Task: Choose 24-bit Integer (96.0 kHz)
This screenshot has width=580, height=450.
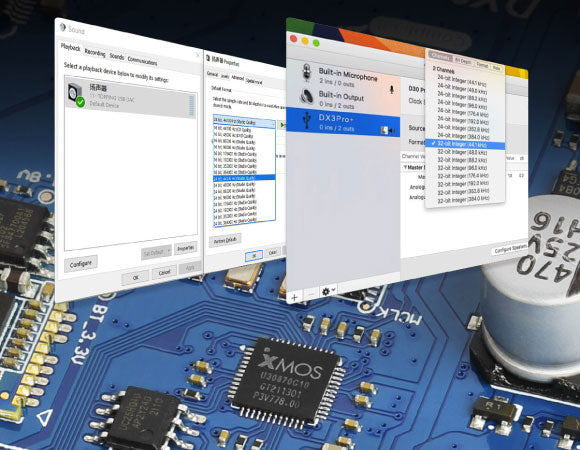Action: pyautogui.click(x=462, y=104)
